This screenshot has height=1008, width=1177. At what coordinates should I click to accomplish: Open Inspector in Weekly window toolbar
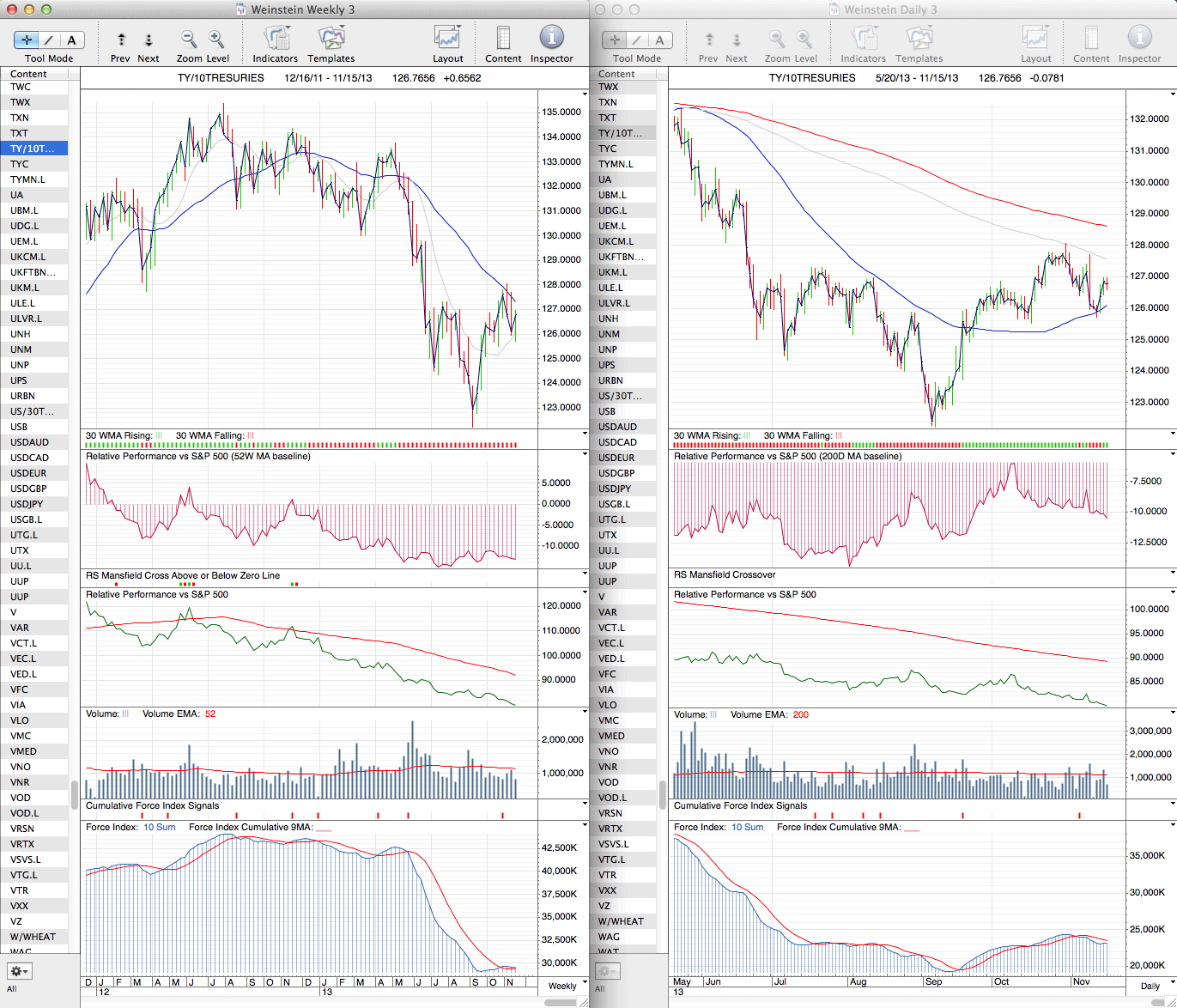(551, 39)
